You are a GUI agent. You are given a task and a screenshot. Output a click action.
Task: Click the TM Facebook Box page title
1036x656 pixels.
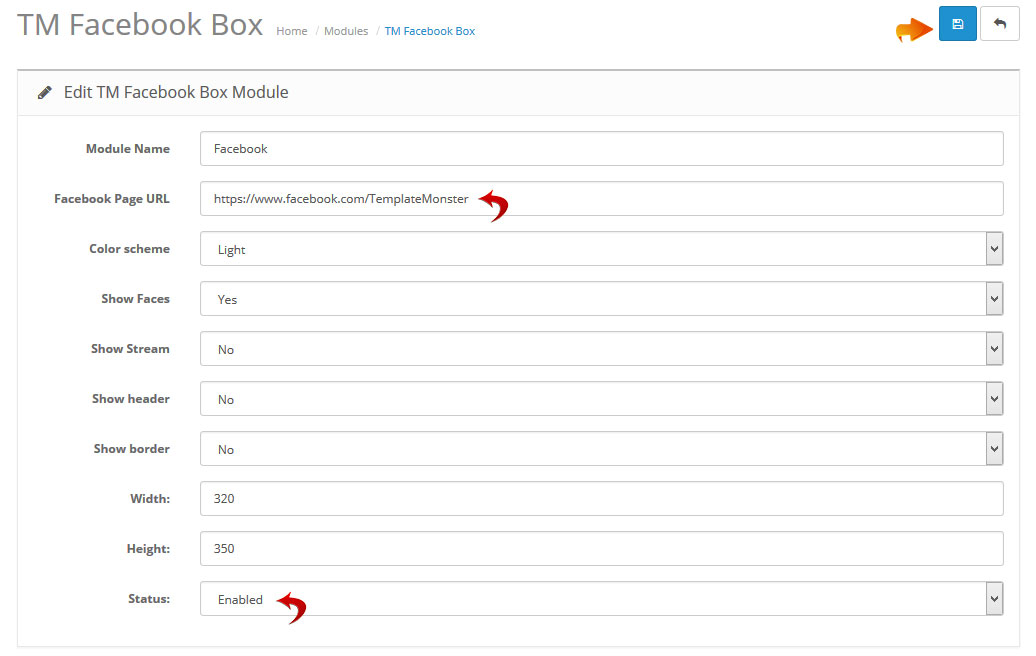tap(140, 25)
